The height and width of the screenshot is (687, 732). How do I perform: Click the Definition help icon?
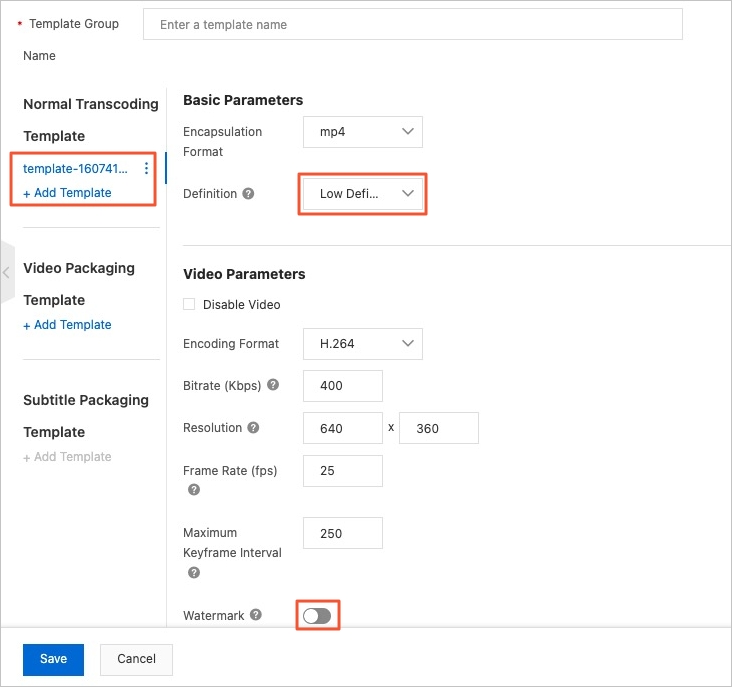(248, 194)
